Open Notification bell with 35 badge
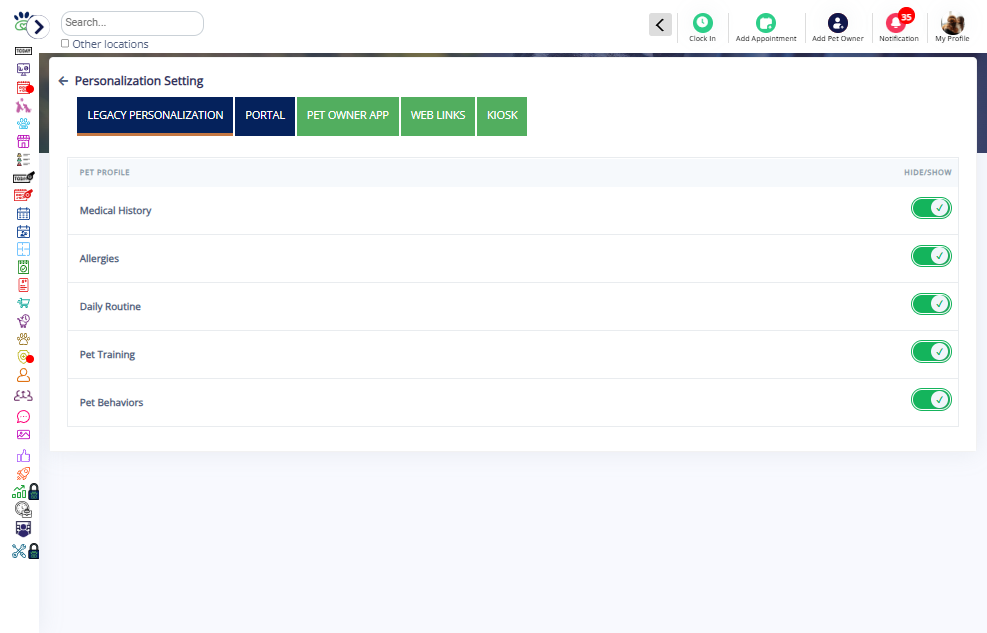Image resolution: width=987 pixels, height=633 pixels. click(x=899, y=26)
